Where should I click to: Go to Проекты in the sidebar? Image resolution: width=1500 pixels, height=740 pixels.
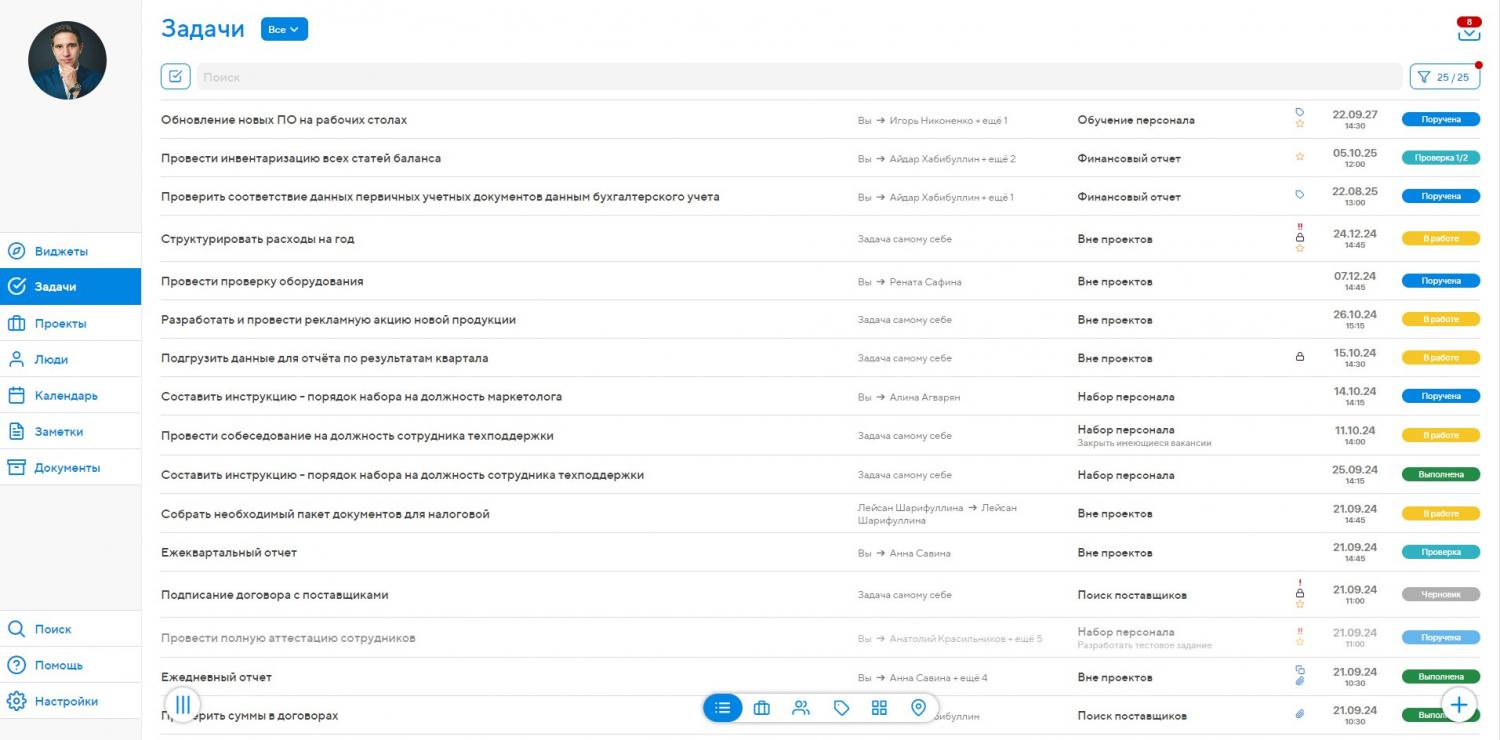(60, 324)
